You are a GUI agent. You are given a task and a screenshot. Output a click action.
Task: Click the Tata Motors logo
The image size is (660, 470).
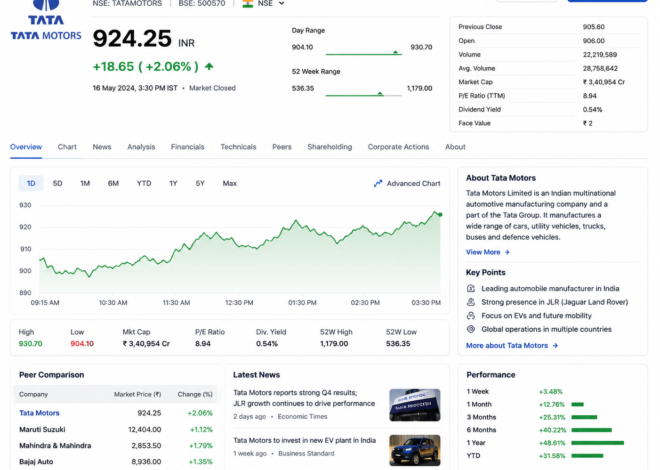[x=46, y=20]
